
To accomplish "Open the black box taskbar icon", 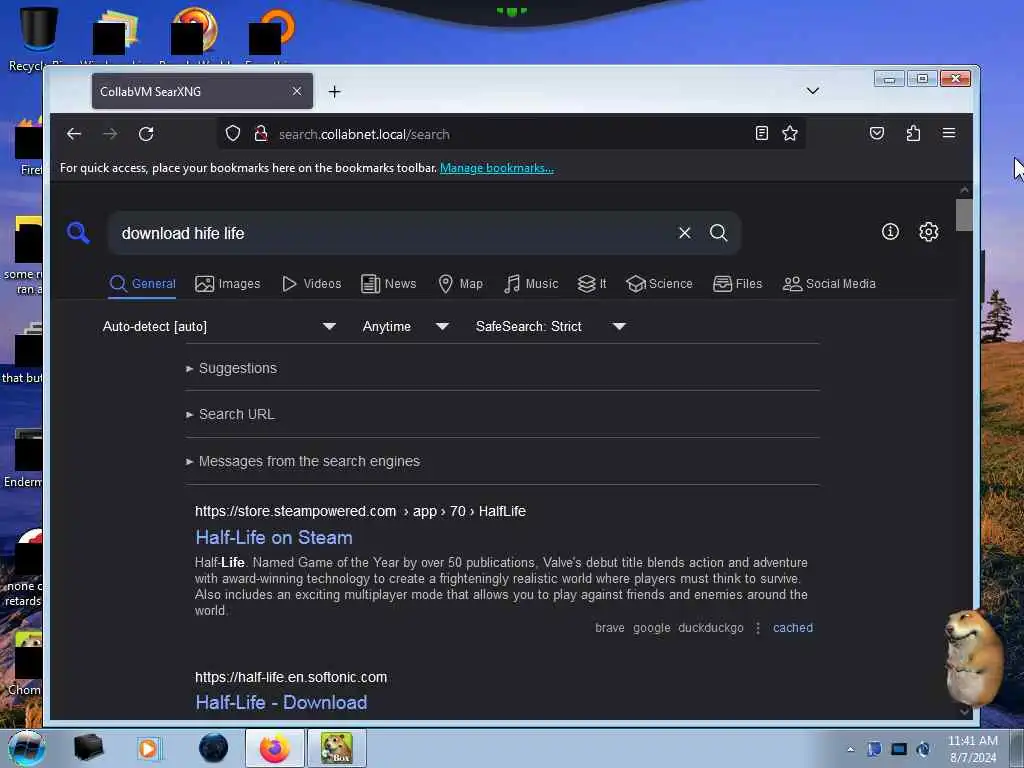I will point(88,748).
